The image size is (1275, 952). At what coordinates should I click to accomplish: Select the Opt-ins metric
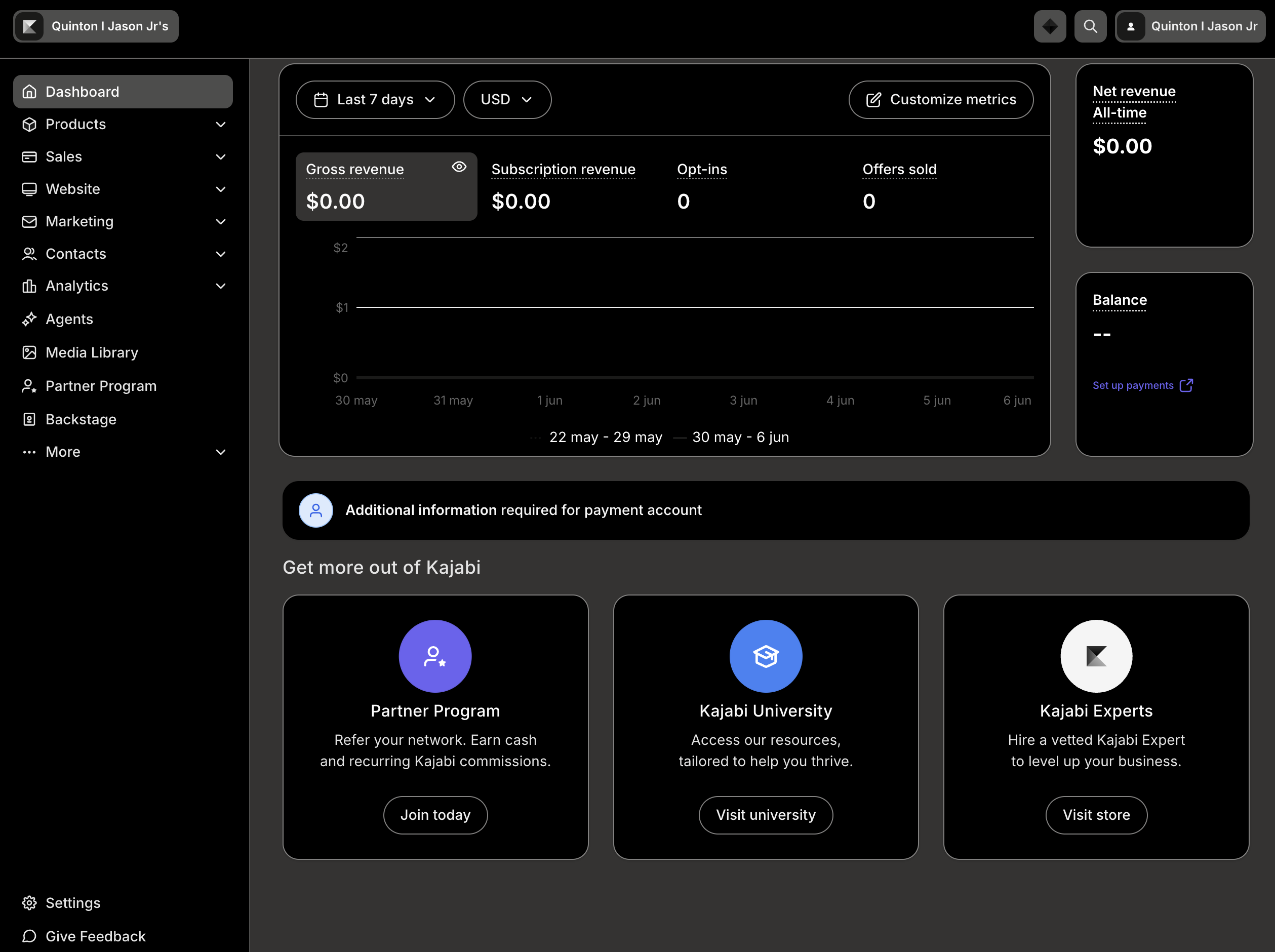(x=757, y=186)
